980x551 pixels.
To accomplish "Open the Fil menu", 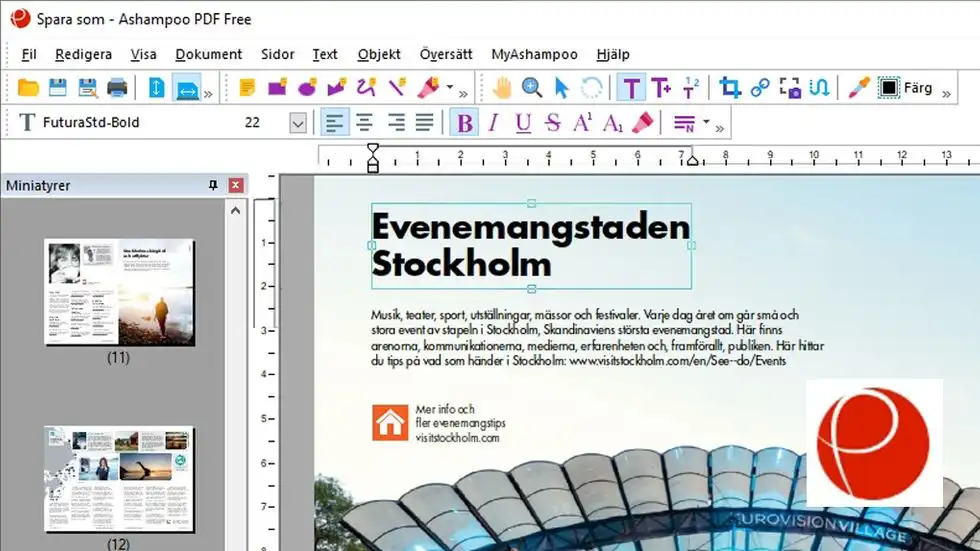I will (x=29, y=54).
